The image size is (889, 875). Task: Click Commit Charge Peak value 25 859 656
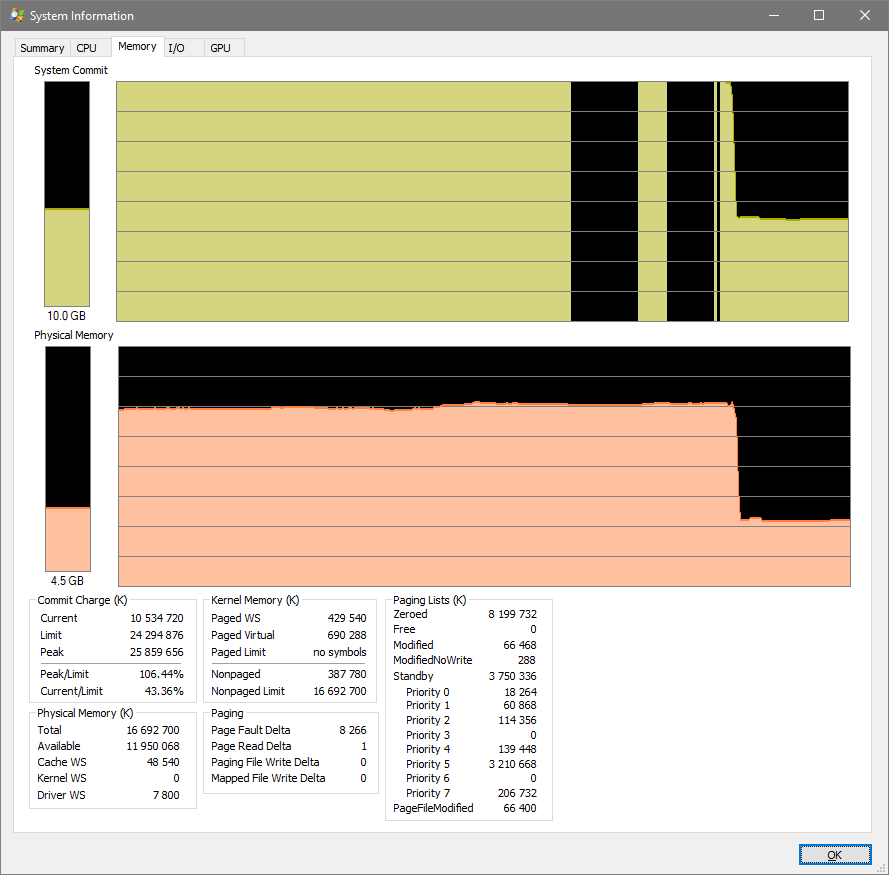coord(157,652)
